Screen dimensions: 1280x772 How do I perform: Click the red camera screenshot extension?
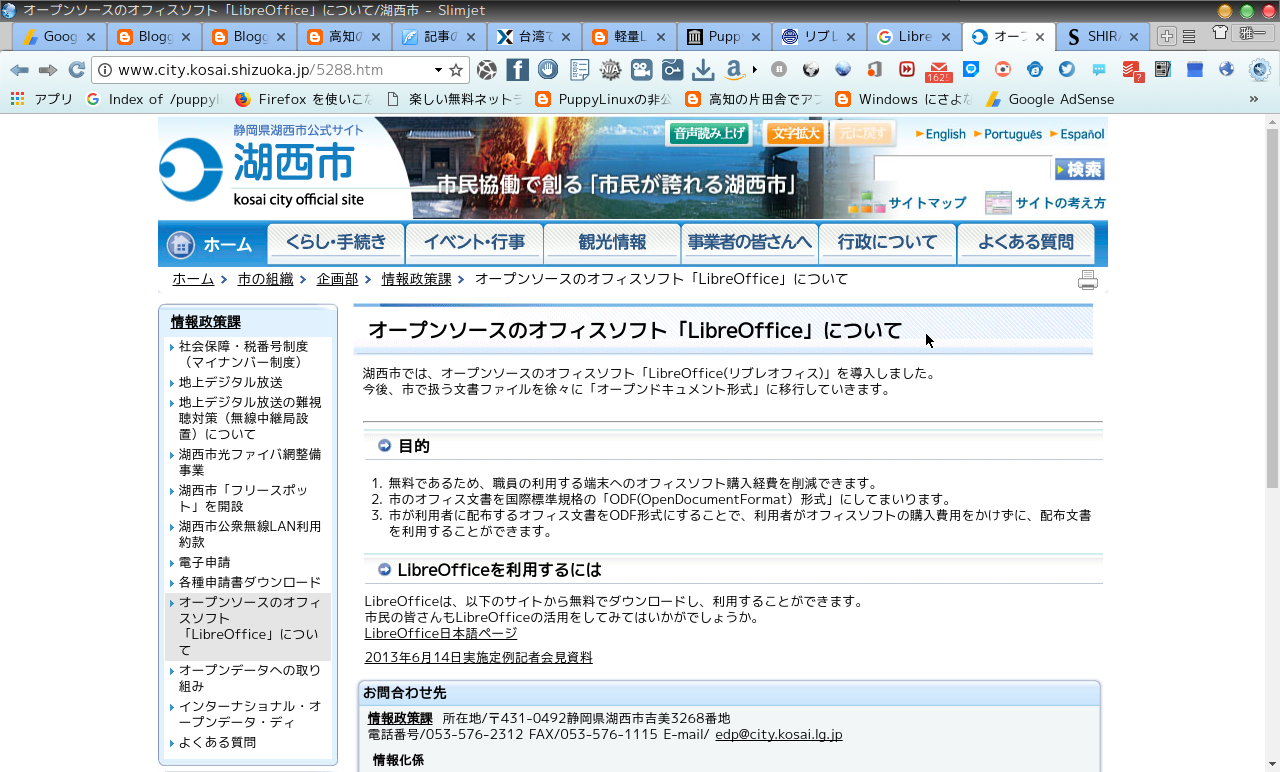pos(1003,70)
